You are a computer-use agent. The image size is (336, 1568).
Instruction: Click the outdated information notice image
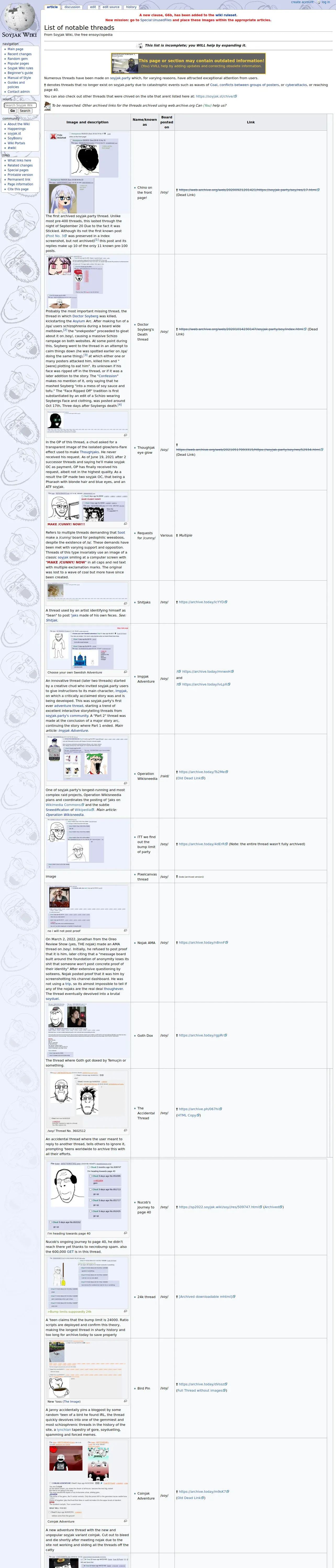pos(125,63)
